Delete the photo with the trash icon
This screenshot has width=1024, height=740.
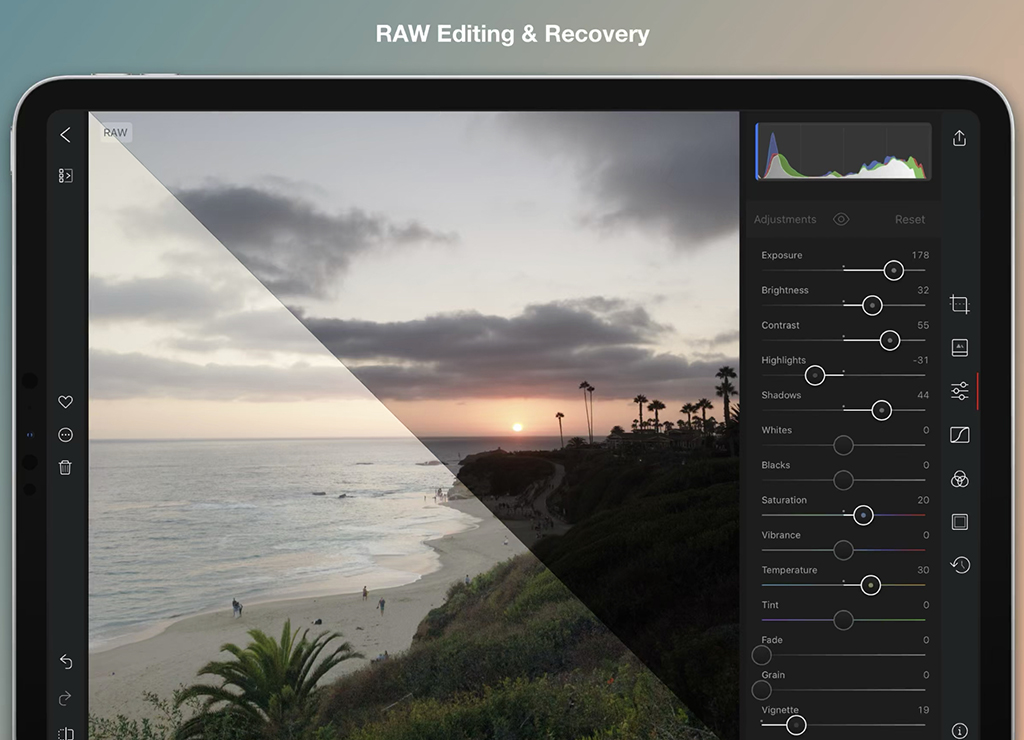tap(65, 468)
